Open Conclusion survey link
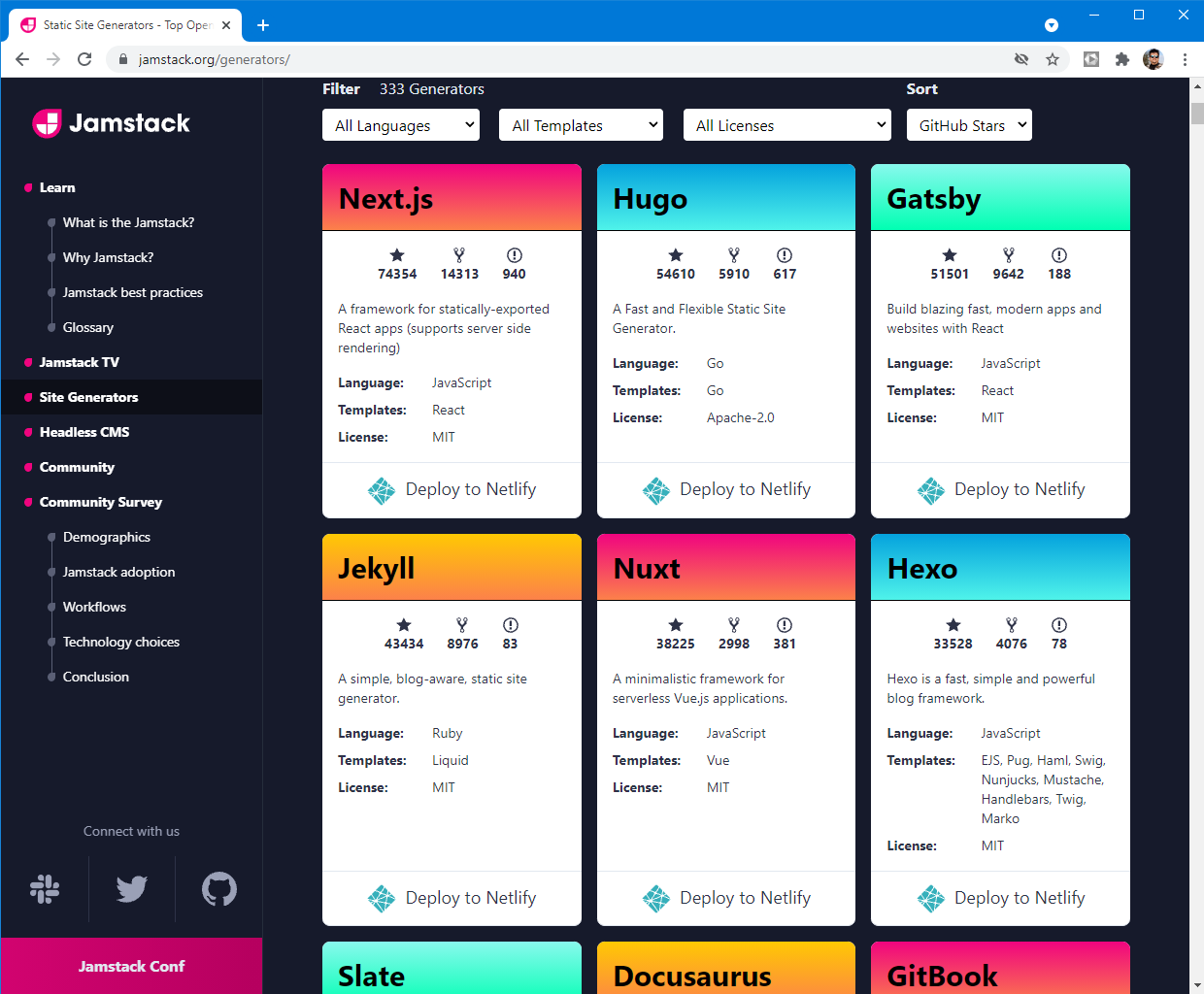Image resolution: width=1204 pixels, height=994 pixels. (96, 677)
